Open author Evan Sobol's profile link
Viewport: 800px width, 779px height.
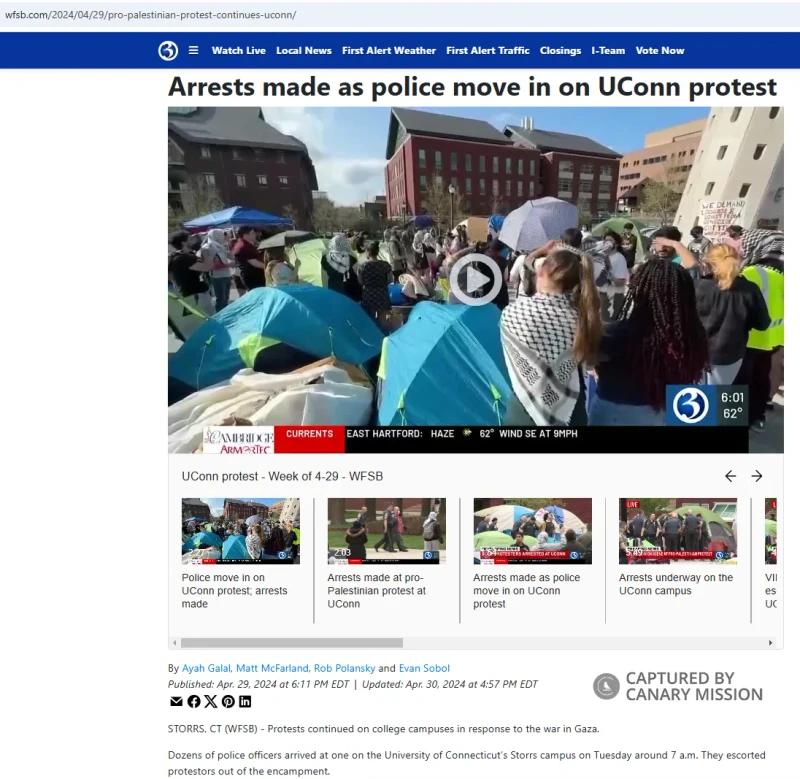click(424, 668)
